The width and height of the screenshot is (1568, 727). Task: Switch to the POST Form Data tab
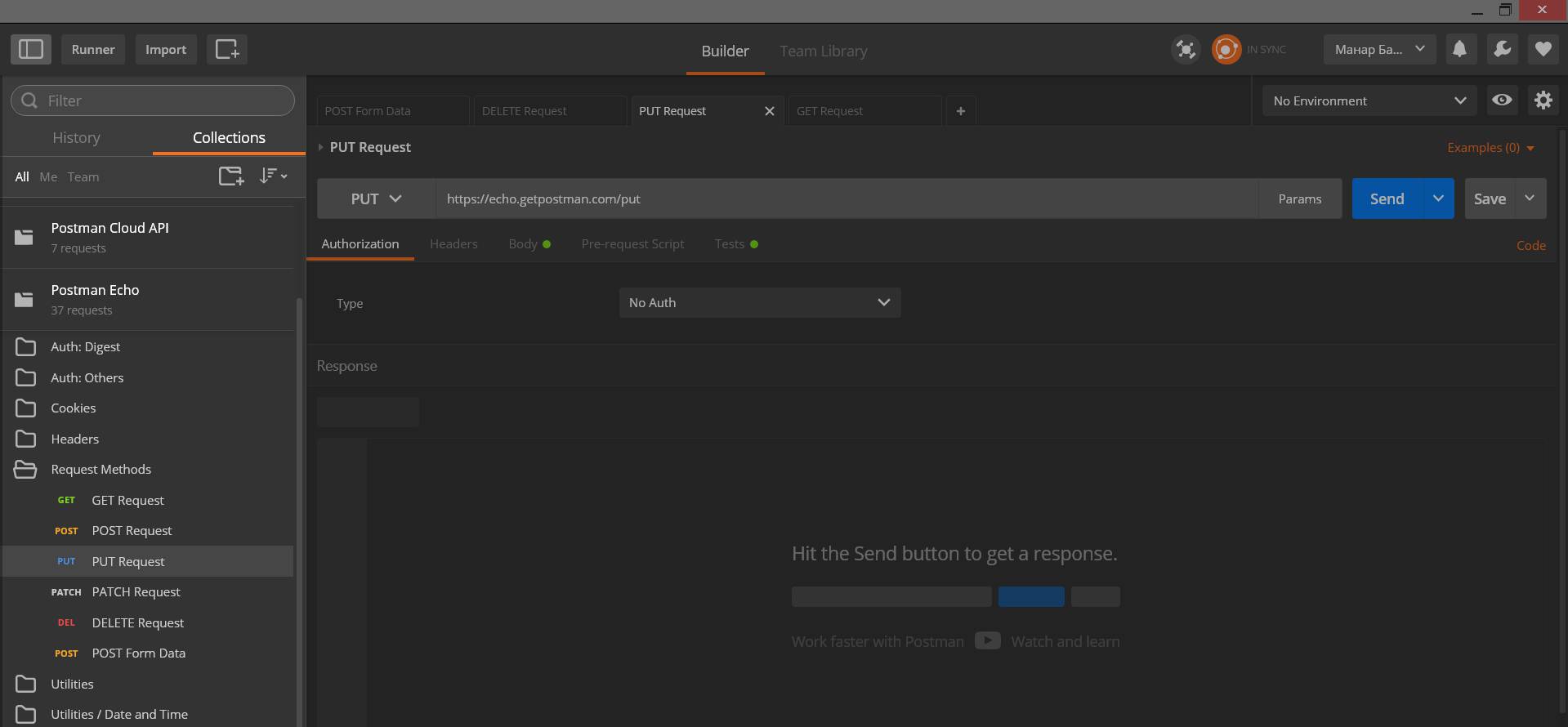[393, 111]
